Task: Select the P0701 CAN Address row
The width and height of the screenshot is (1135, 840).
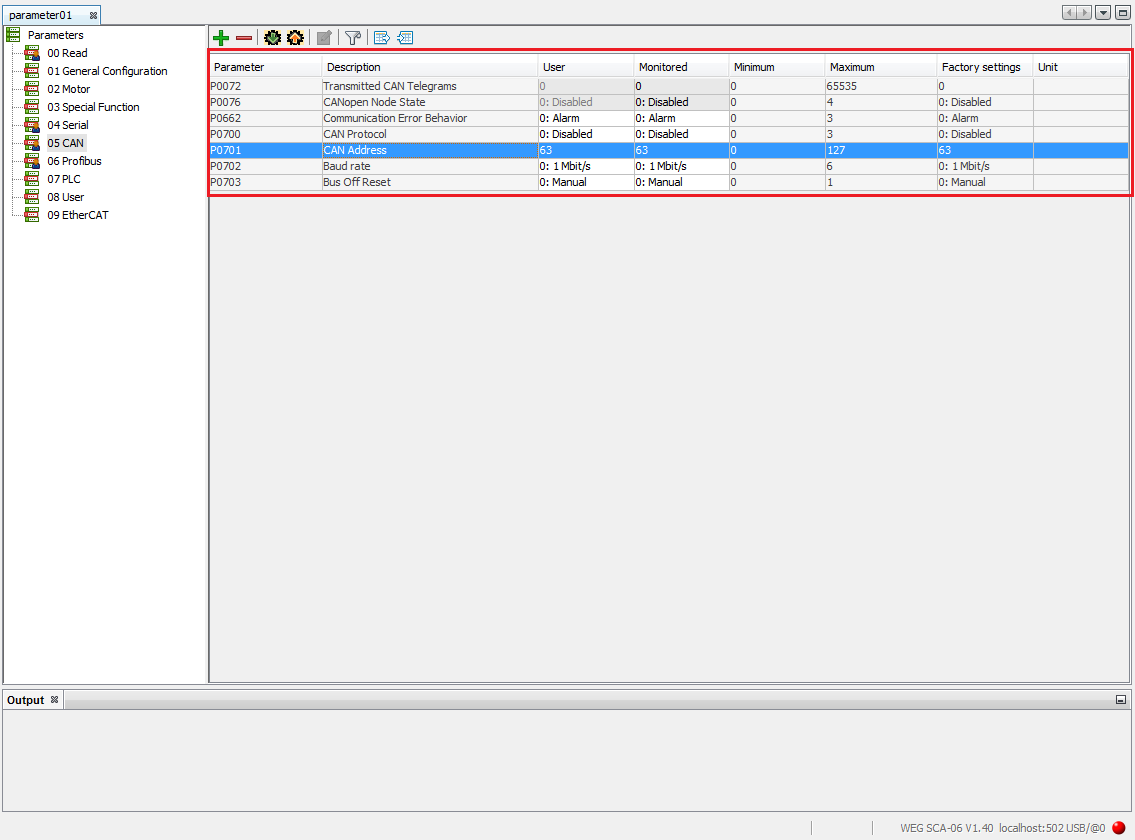Action: click(400, 150)
